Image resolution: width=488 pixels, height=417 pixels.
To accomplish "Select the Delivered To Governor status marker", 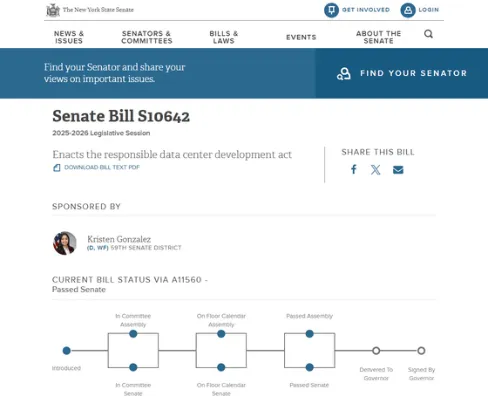I will click(x=376, y=351).
